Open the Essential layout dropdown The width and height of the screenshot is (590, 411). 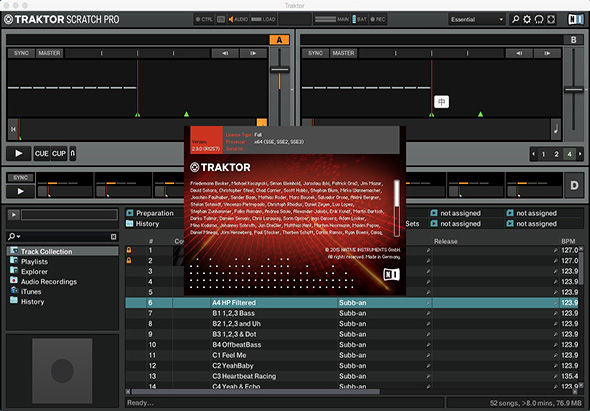coord(477,20)
